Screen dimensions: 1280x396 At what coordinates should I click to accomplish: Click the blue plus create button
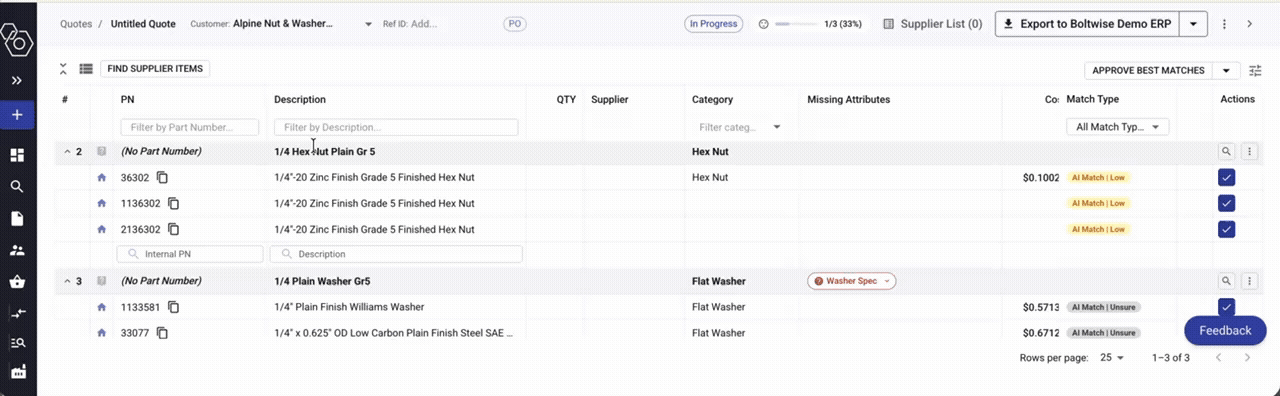17,115
